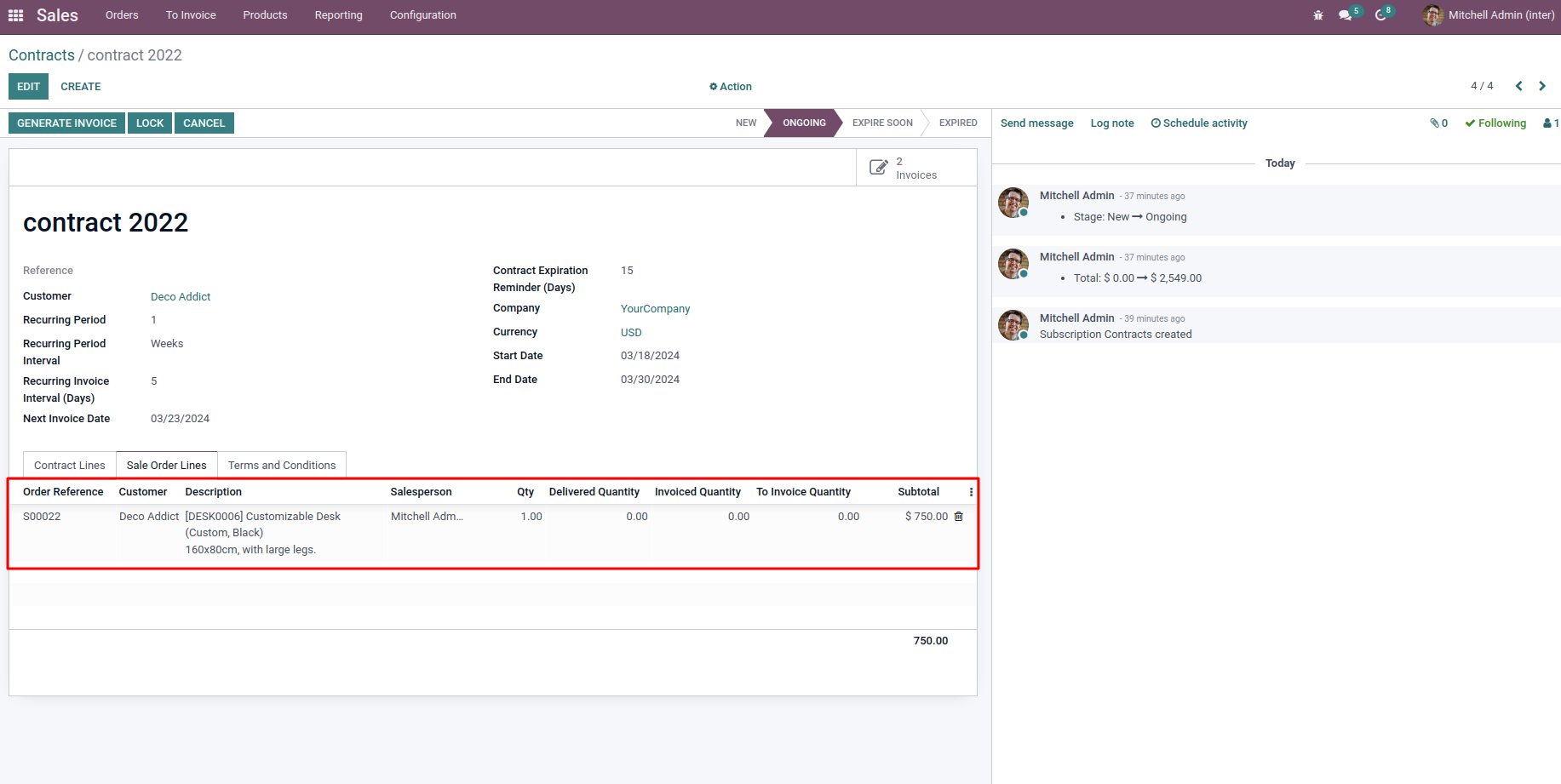Open the Action dropdown

coord(731,87)
